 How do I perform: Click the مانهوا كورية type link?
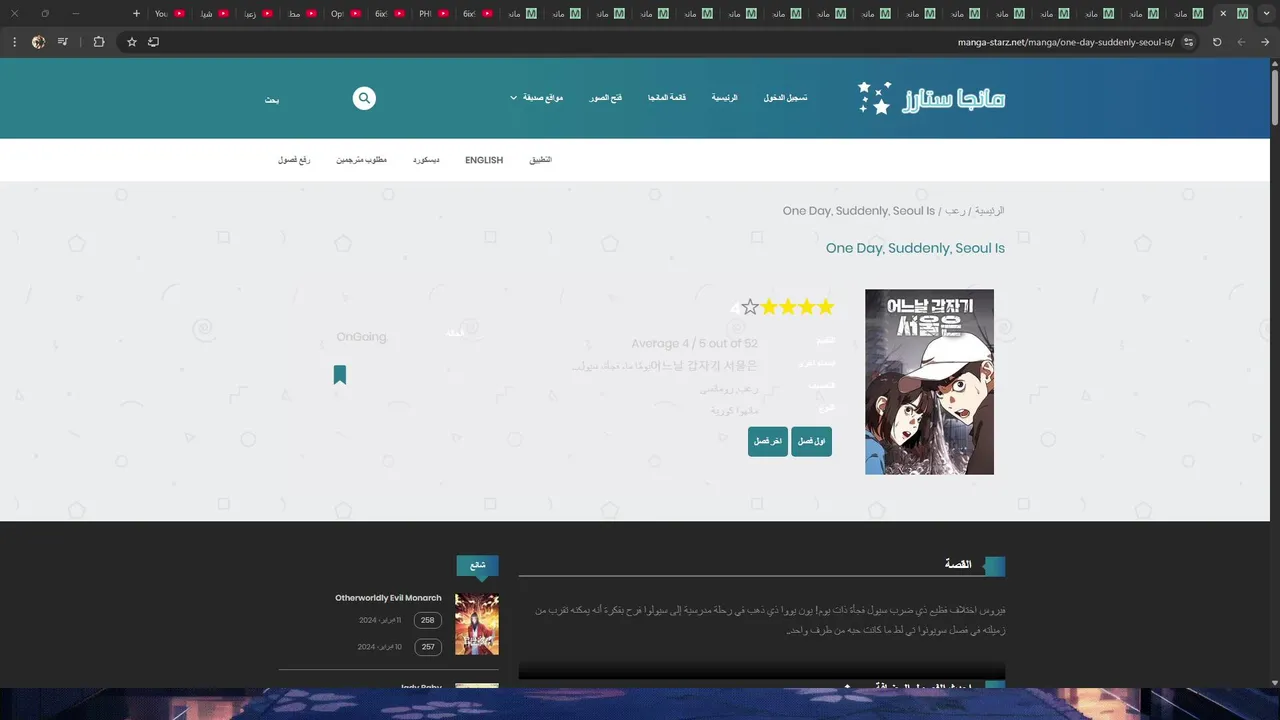tap(735, 410)
